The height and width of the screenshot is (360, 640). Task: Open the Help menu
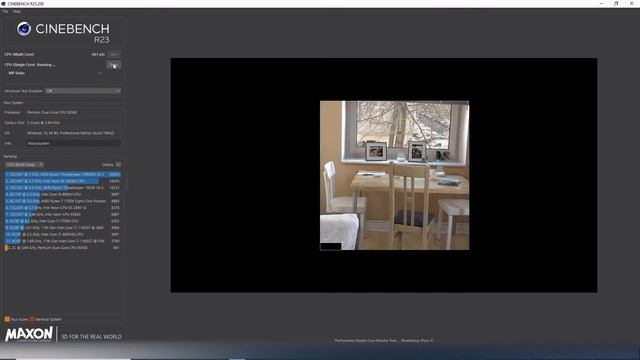point(17,11)
